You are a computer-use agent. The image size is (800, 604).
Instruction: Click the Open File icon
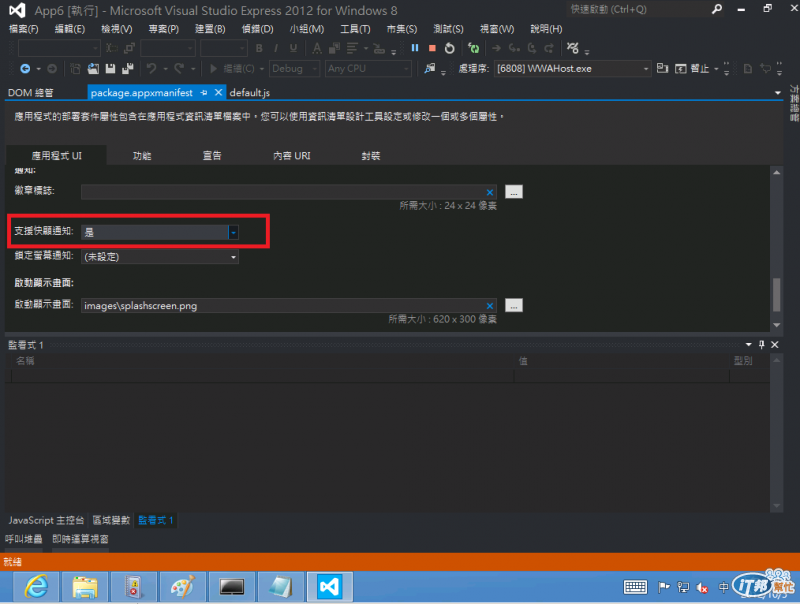coord(93,68)
